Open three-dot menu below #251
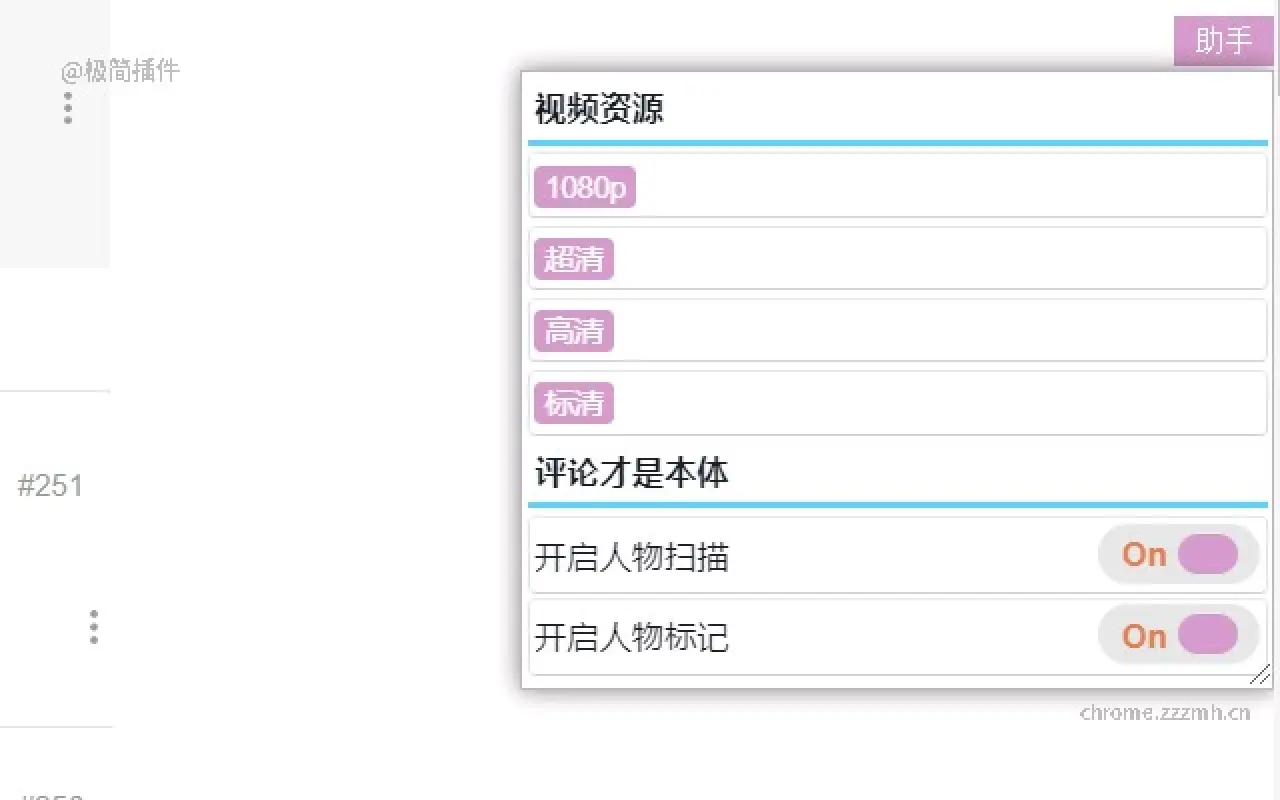 click(x=94, y=627)
